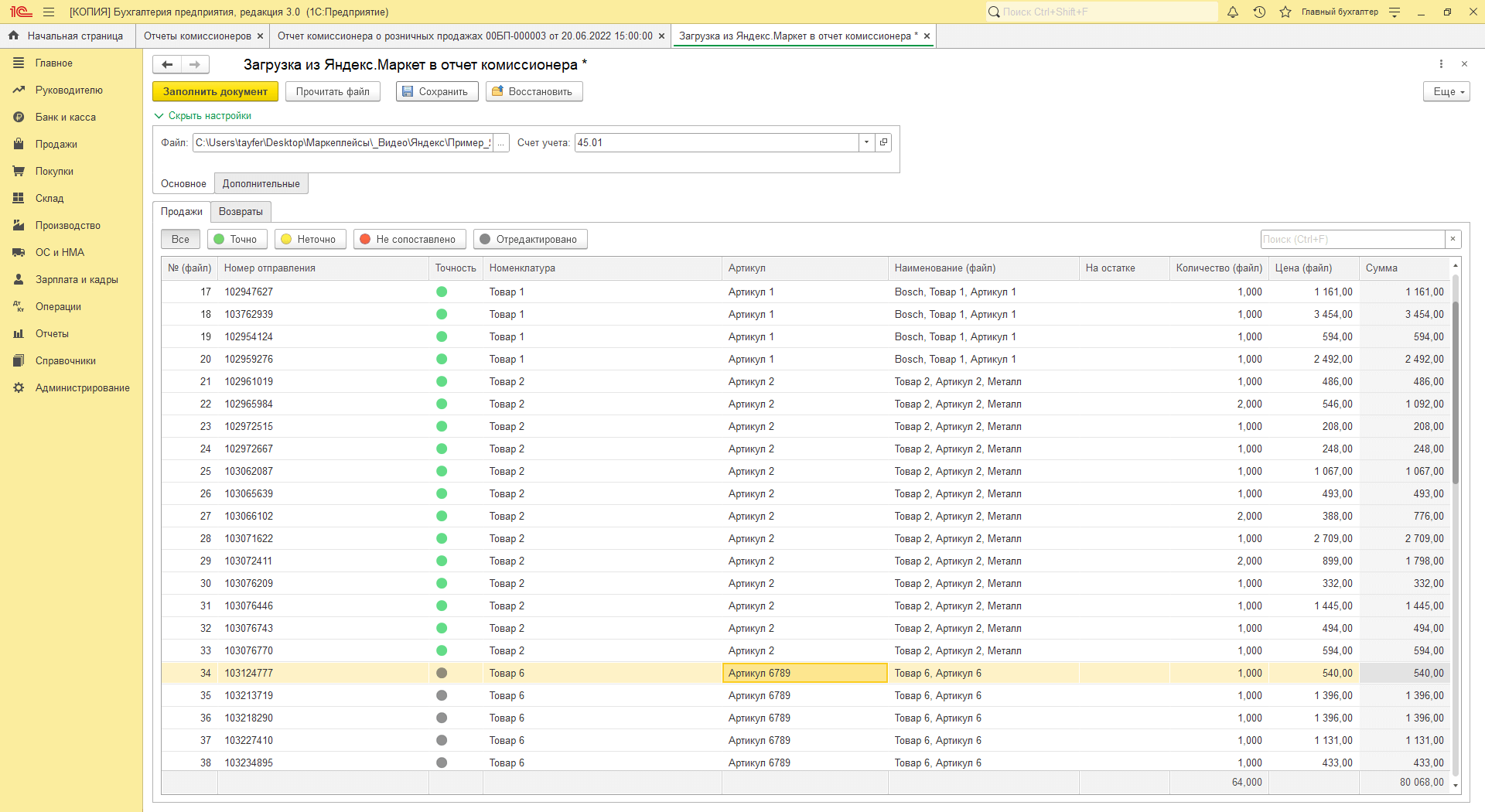Click Сохранить button

click(437, 91)
